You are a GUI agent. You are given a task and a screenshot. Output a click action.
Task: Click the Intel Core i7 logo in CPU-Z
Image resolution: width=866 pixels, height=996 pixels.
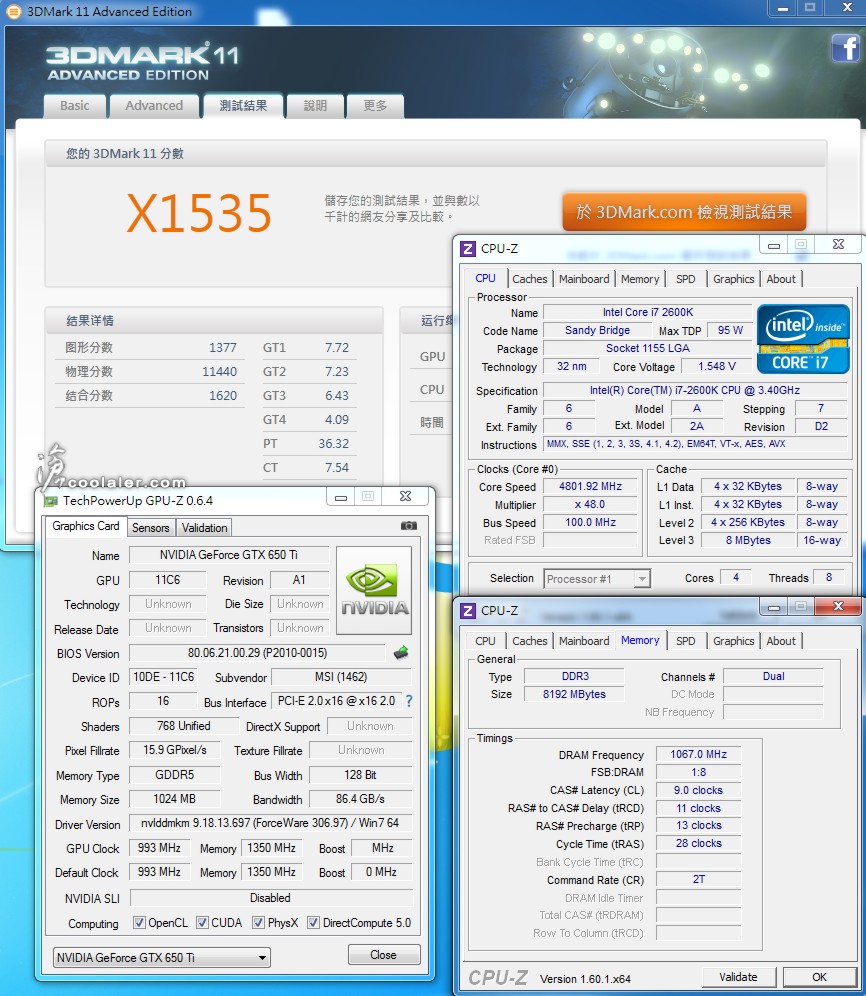coord(803,339)
